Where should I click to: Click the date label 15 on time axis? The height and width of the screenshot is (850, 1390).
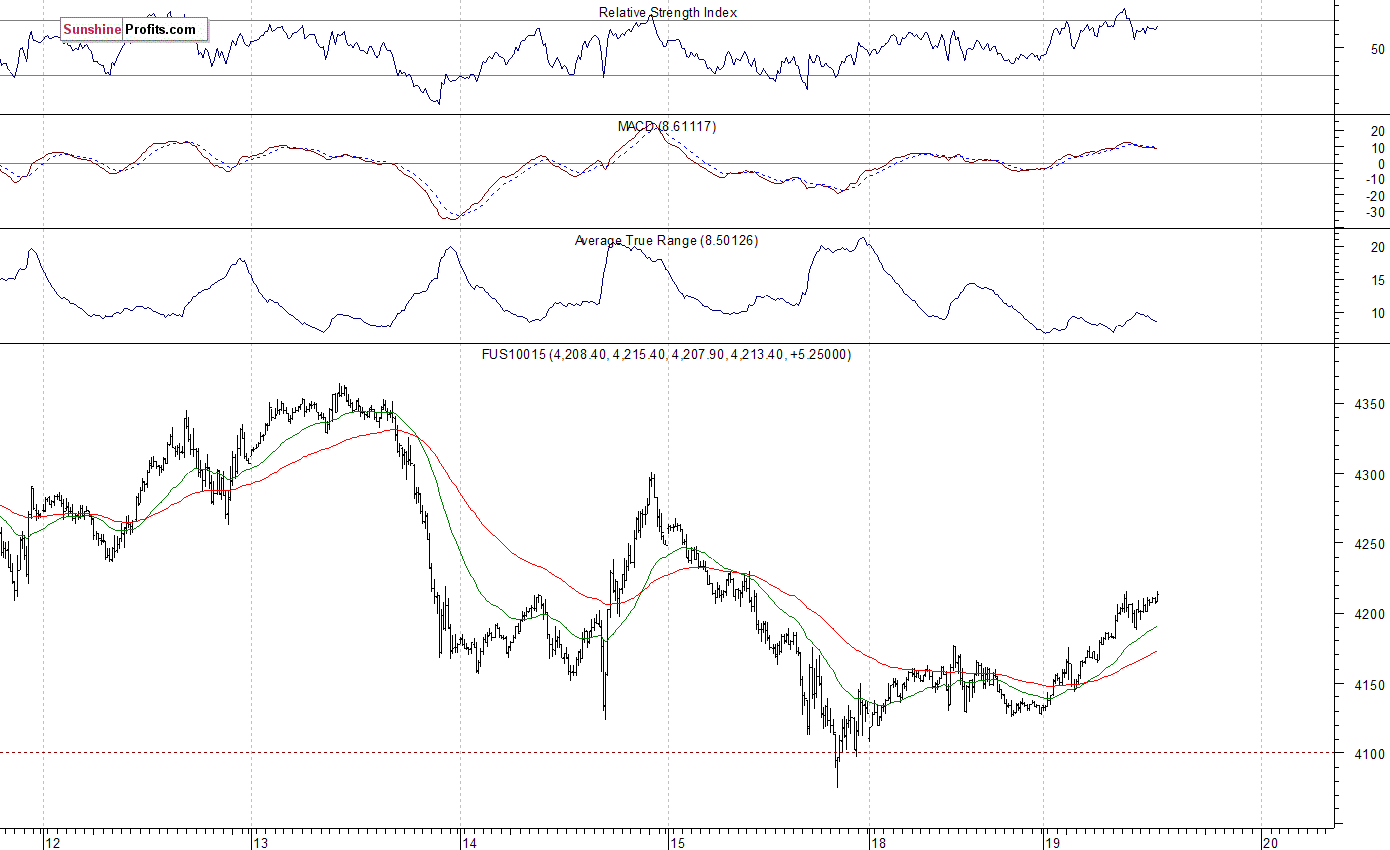[x=679, y=842]
